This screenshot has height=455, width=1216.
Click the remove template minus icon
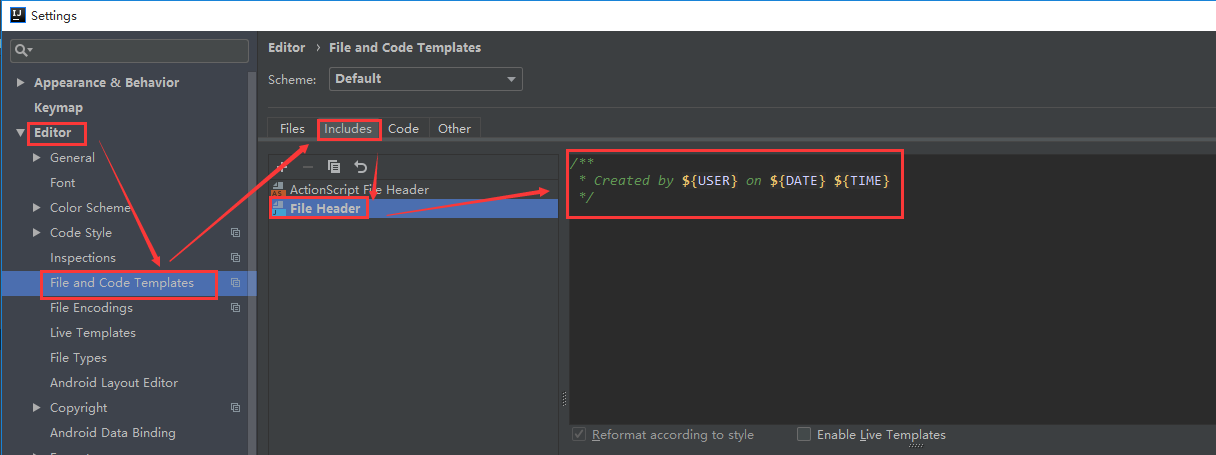point(308,167)
